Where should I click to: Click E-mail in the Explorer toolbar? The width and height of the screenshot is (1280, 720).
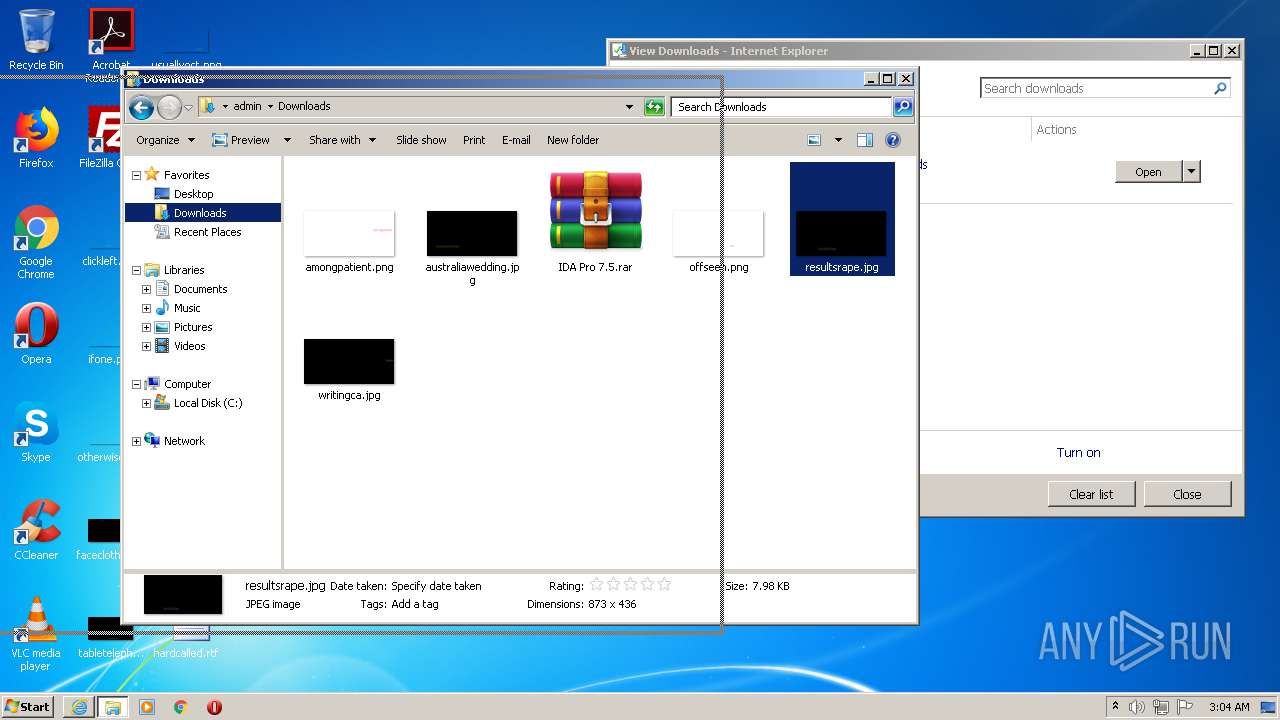(x=516, y=140)
